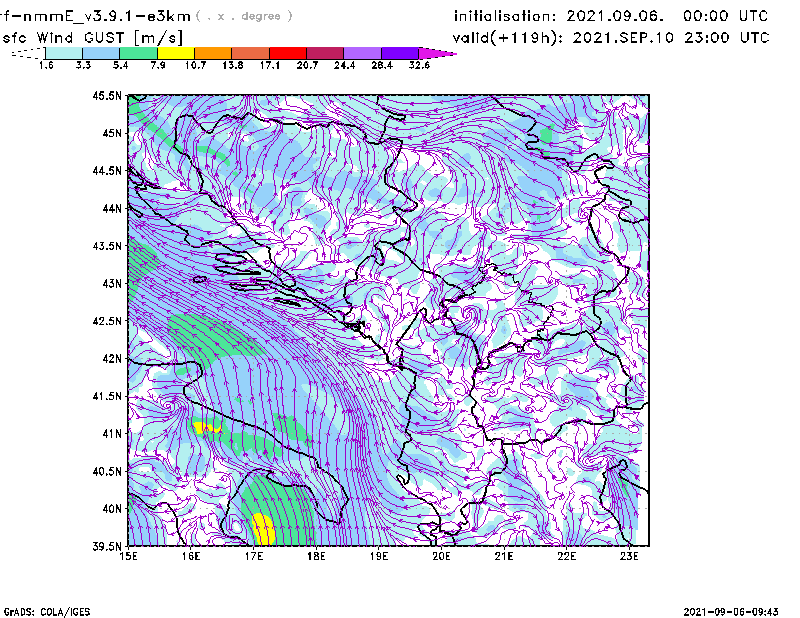Click the "sfc Wind GUST [m/s]" title

point(92,38)
